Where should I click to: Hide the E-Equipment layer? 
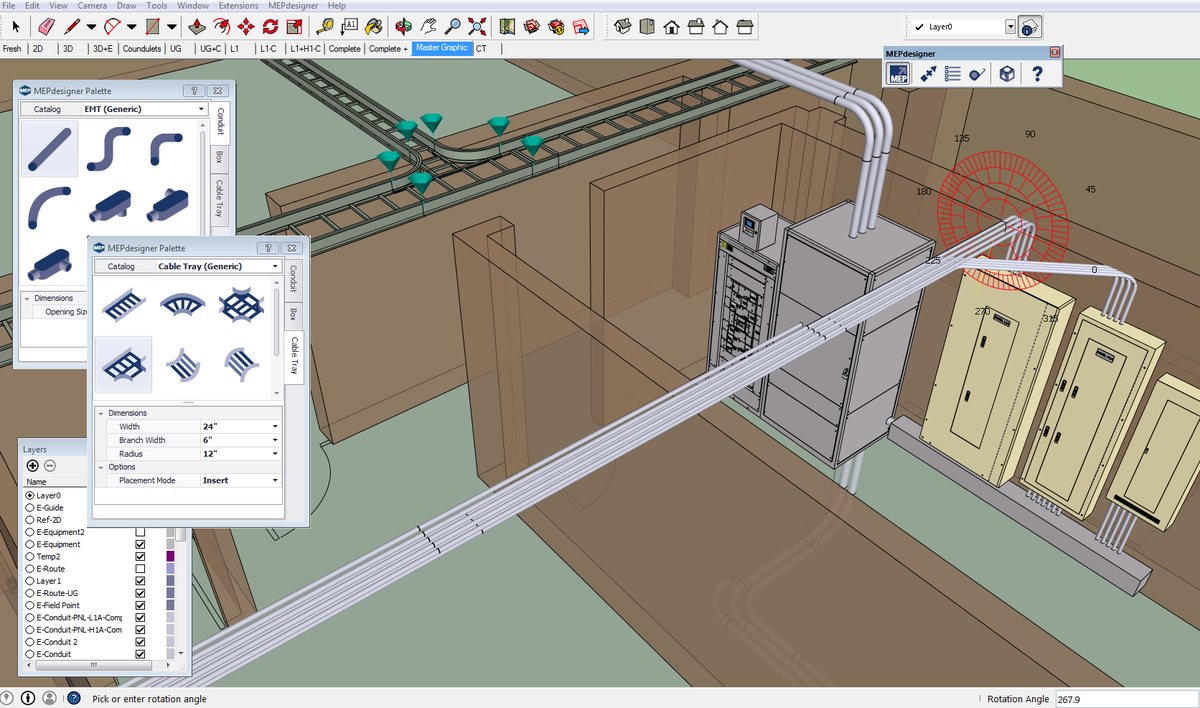tap(140, 544)
